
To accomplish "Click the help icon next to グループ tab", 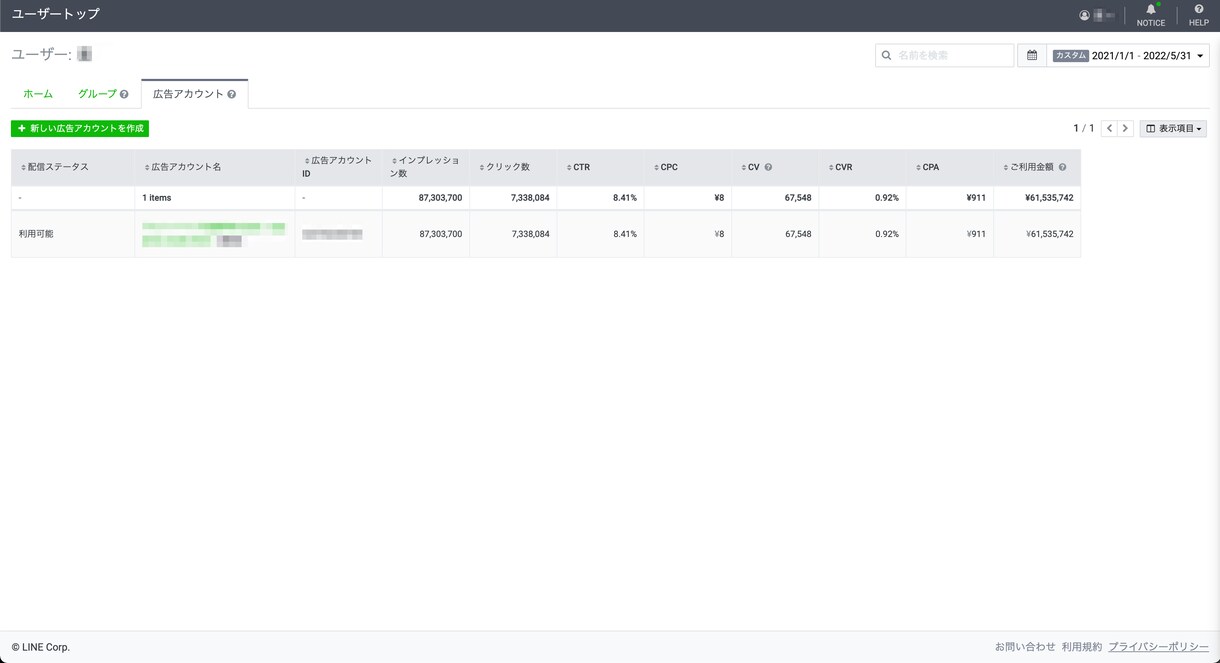I will 124,94.
